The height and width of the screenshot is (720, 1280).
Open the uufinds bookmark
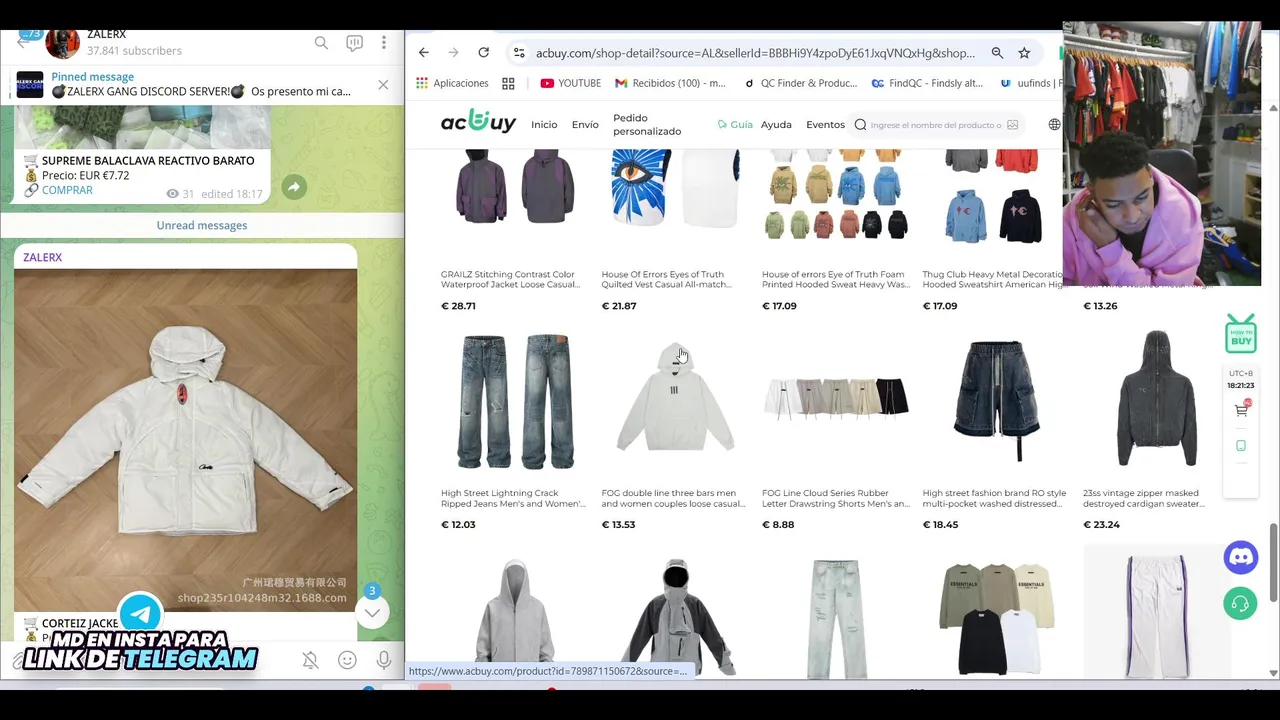tap(1030, 83)
